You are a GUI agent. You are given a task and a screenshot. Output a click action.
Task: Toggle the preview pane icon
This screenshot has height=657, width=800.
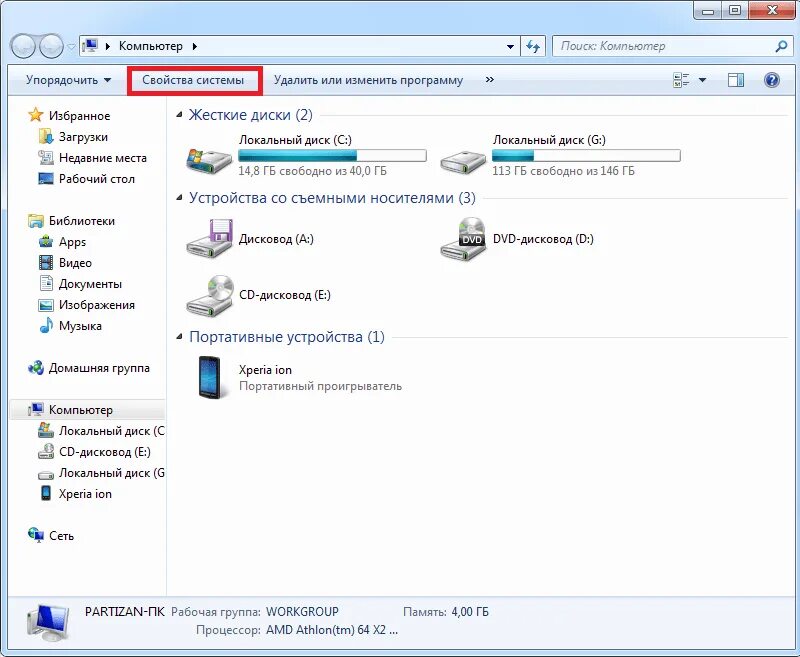point(736,80)
